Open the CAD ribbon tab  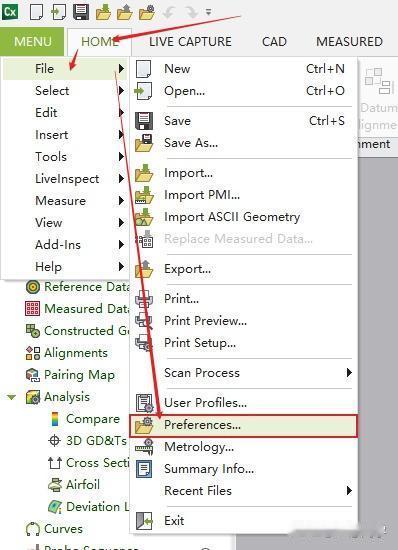pos(274,42)
